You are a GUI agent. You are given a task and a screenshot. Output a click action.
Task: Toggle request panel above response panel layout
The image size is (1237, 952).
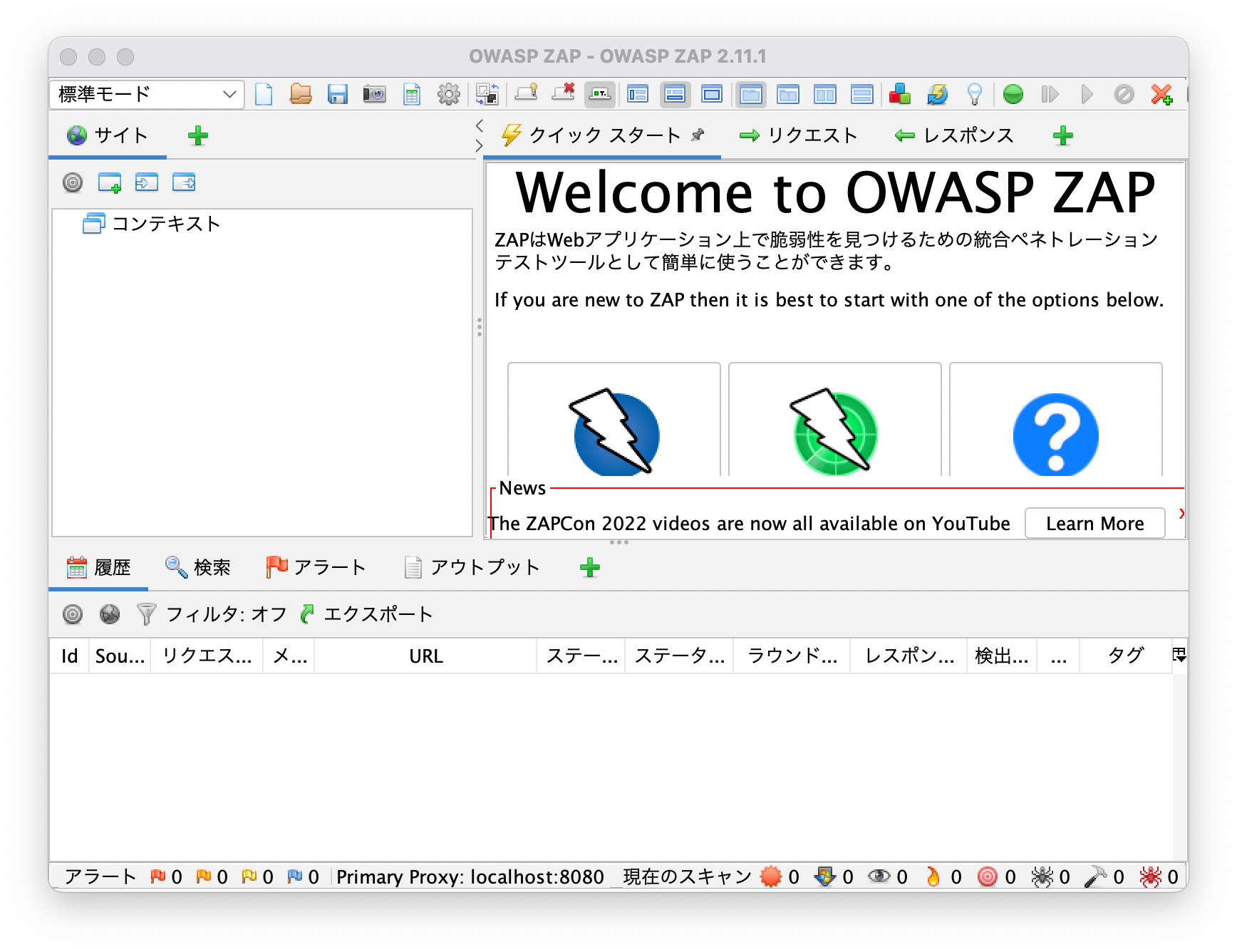[862, 94]
